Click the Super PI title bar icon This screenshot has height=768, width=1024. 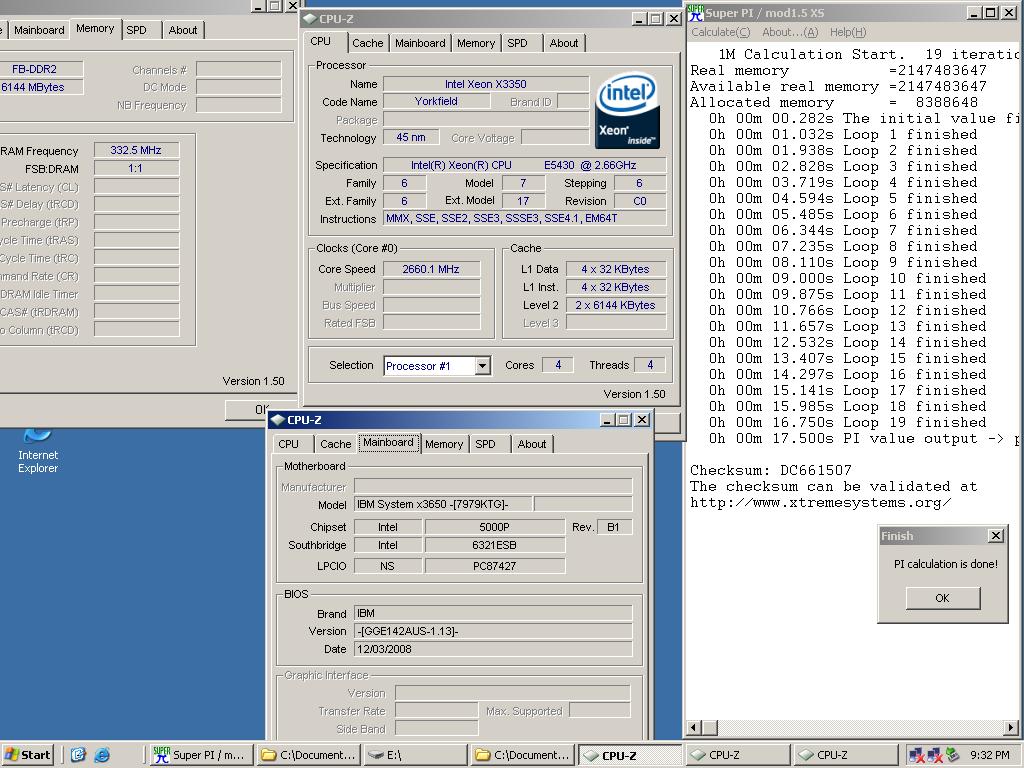pyautogui.click(x=696, y=12)
